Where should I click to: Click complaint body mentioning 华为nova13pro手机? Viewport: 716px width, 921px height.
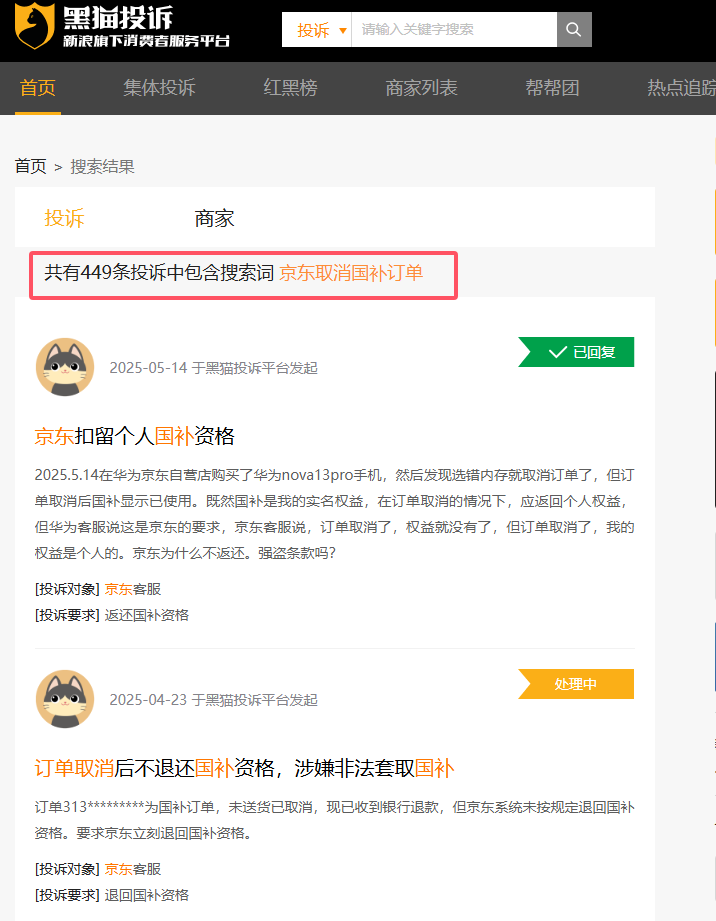(334, 514)
